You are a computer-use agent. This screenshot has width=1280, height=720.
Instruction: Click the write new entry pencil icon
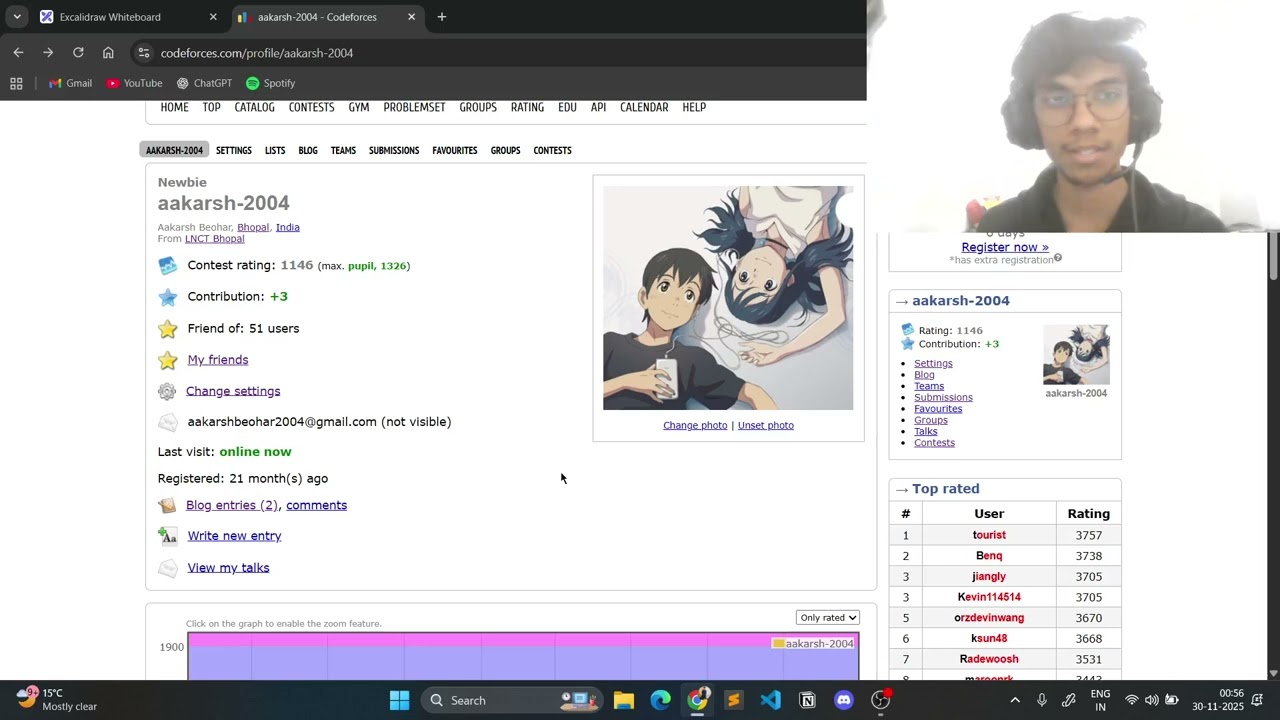(x=167, y=536)
